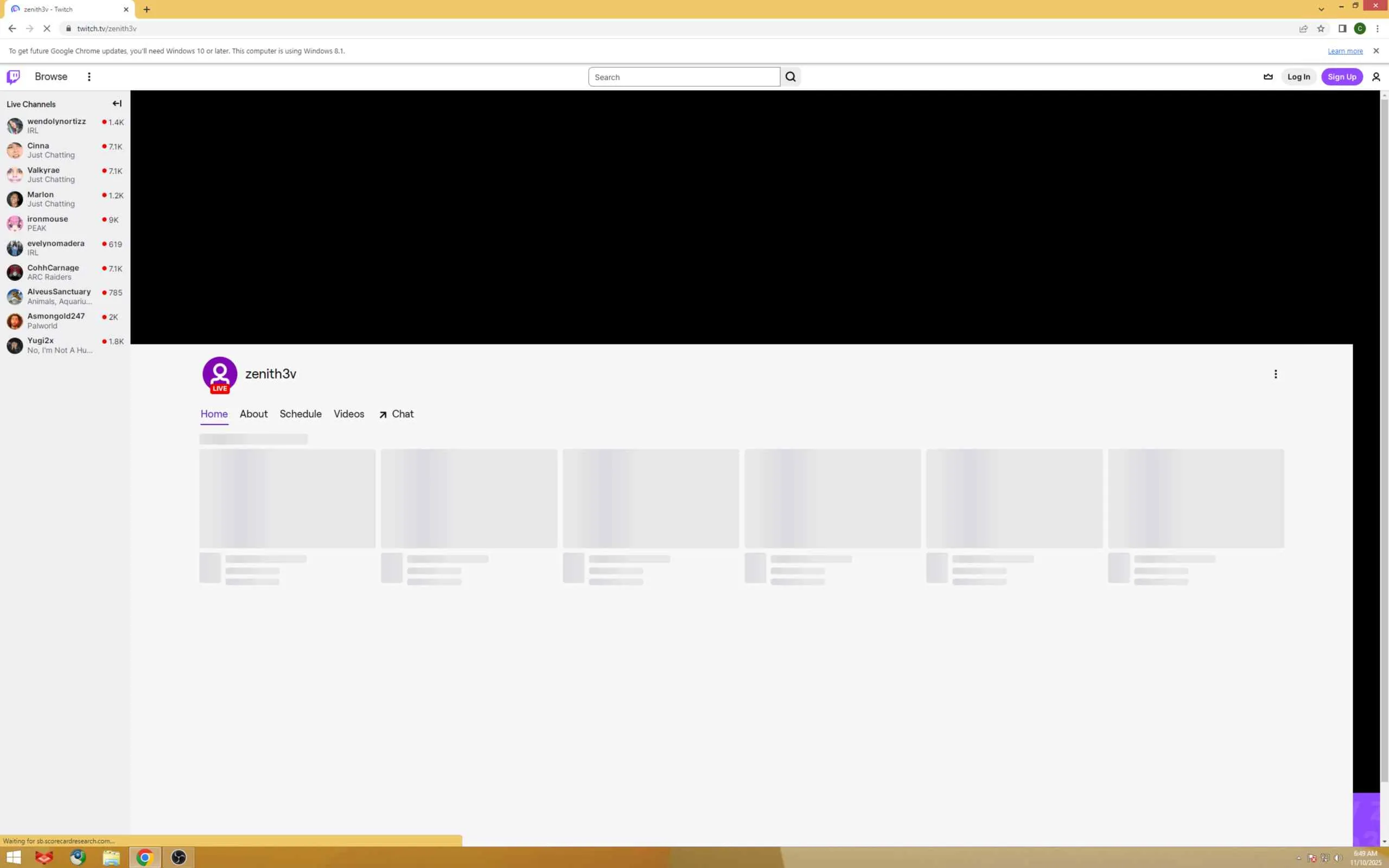Expand Chrome tab search chevron
Viewport: 1389px width, 868px height.
[x=1321, y=9]
